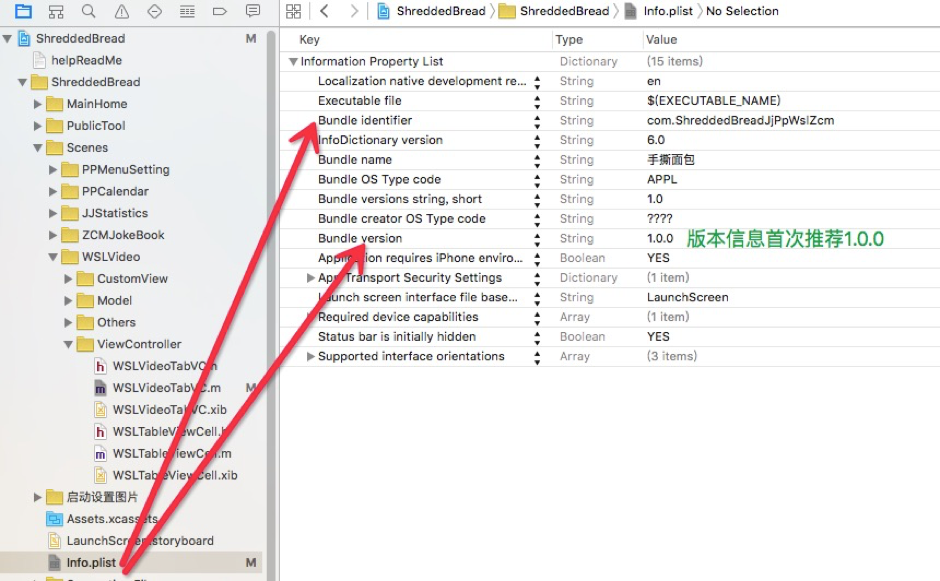Screen dimensions: 940x581
Task: Expand the Others folder
Action: (x=68, y=323)
